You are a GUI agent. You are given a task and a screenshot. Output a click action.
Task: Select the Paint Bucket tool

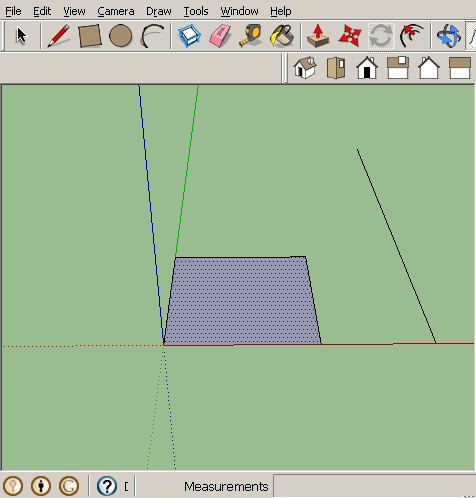point(282,36)
